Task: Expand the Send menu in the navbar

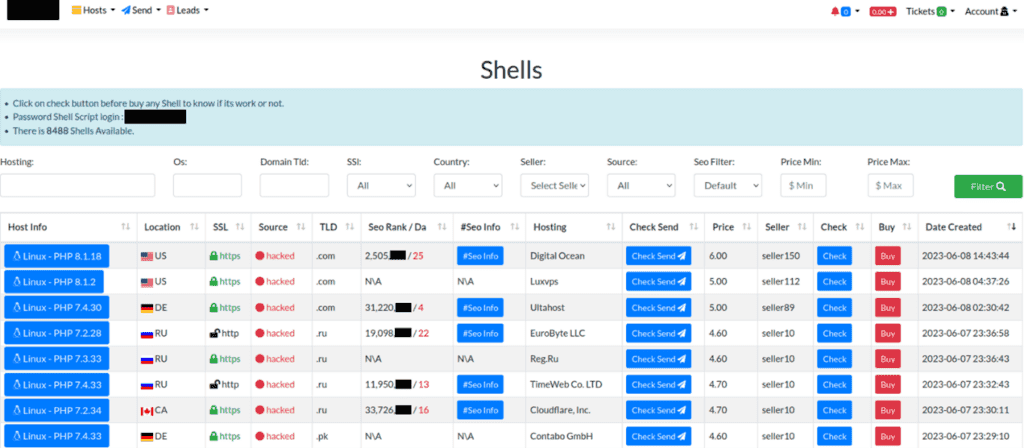Action: (x=141, y=10)
